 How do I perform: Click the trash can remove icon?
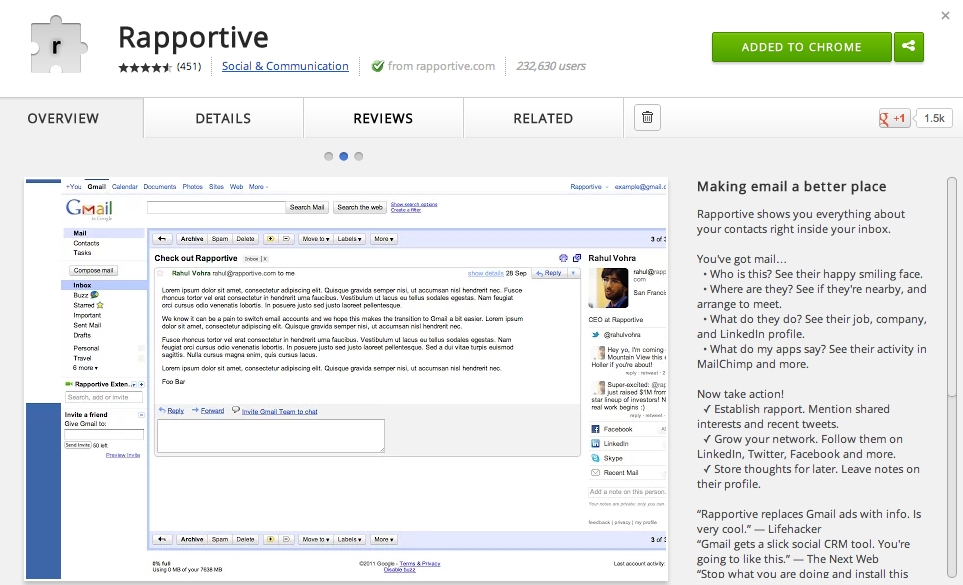pyautogui.click(x=647, y=117)
